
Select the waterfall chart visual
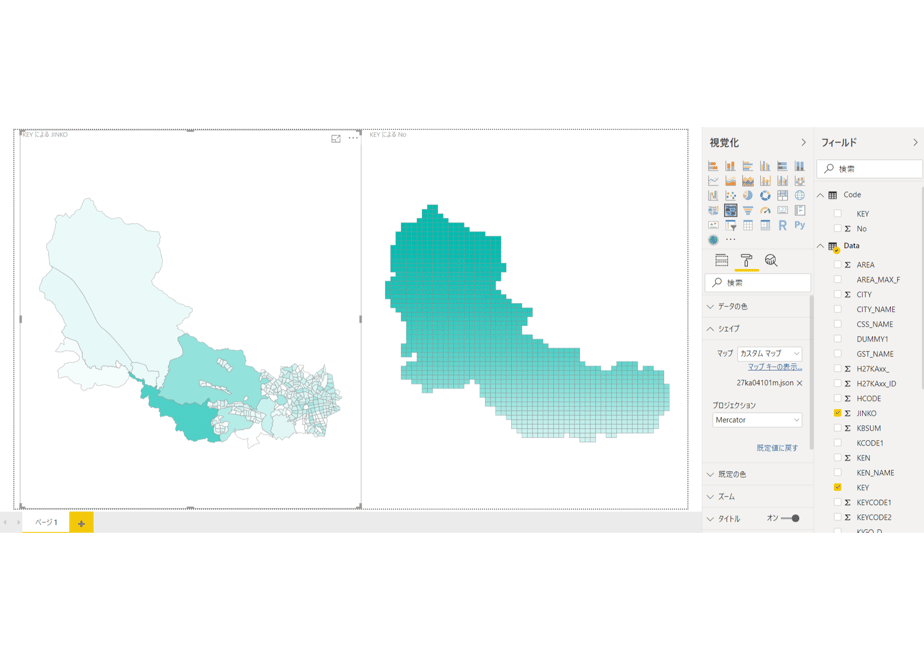coord(713,195)
